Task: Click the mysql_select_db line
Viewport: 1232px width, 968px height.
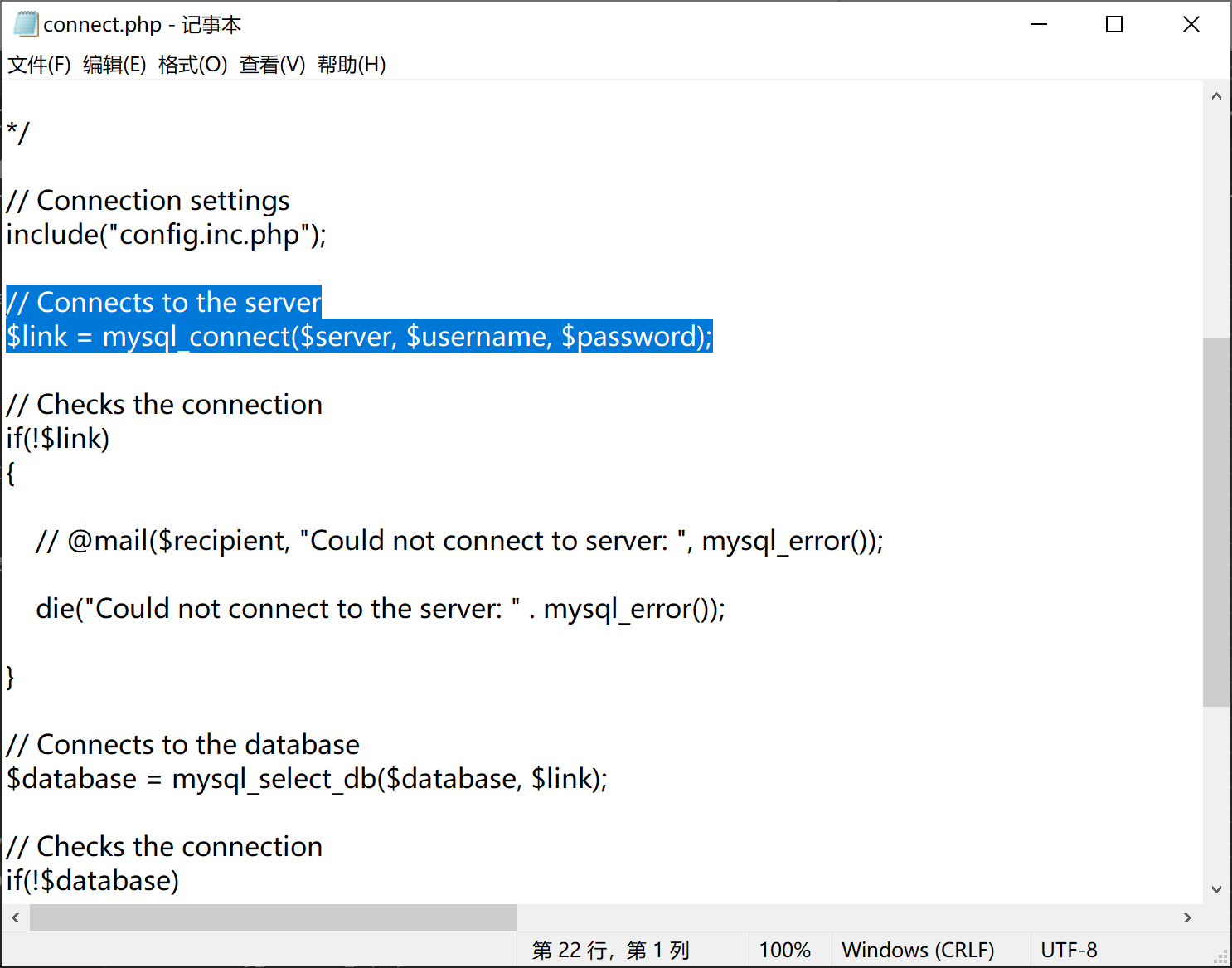Action: coord(307,779)
